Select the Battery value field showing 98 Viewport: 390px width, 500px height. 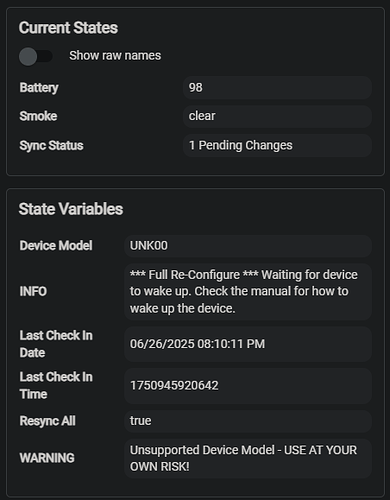(x=277, y=88)
